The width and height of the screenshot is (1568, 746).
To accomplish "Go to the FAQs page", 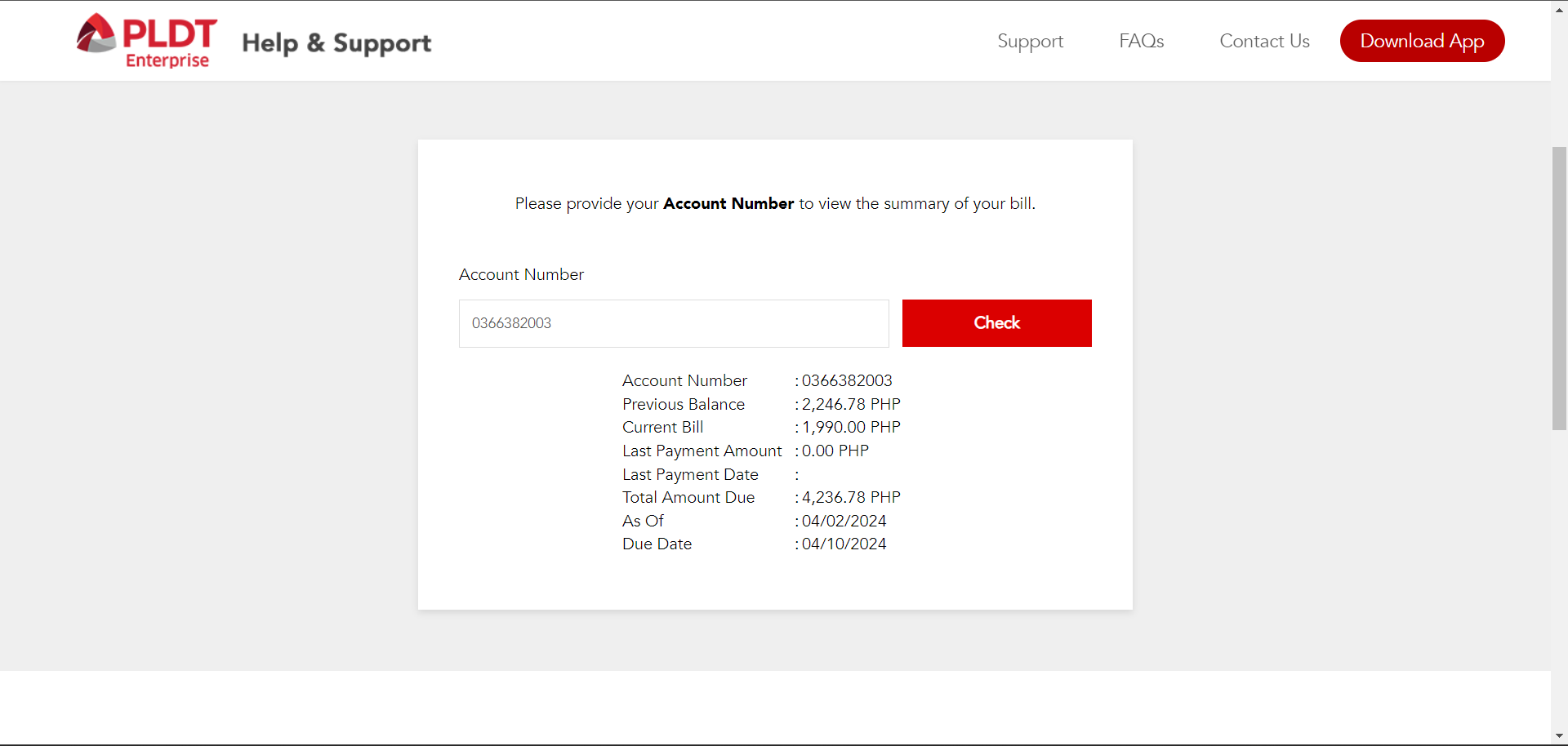I will tap(1141, 41).
